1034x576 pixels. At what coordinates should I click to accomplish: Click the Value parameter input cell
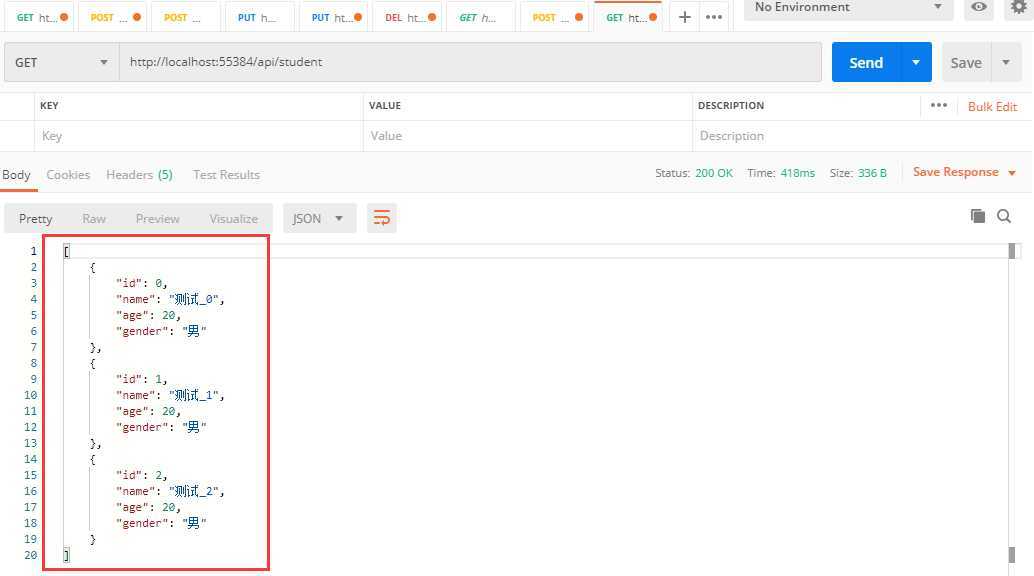[x=528, y=136]
